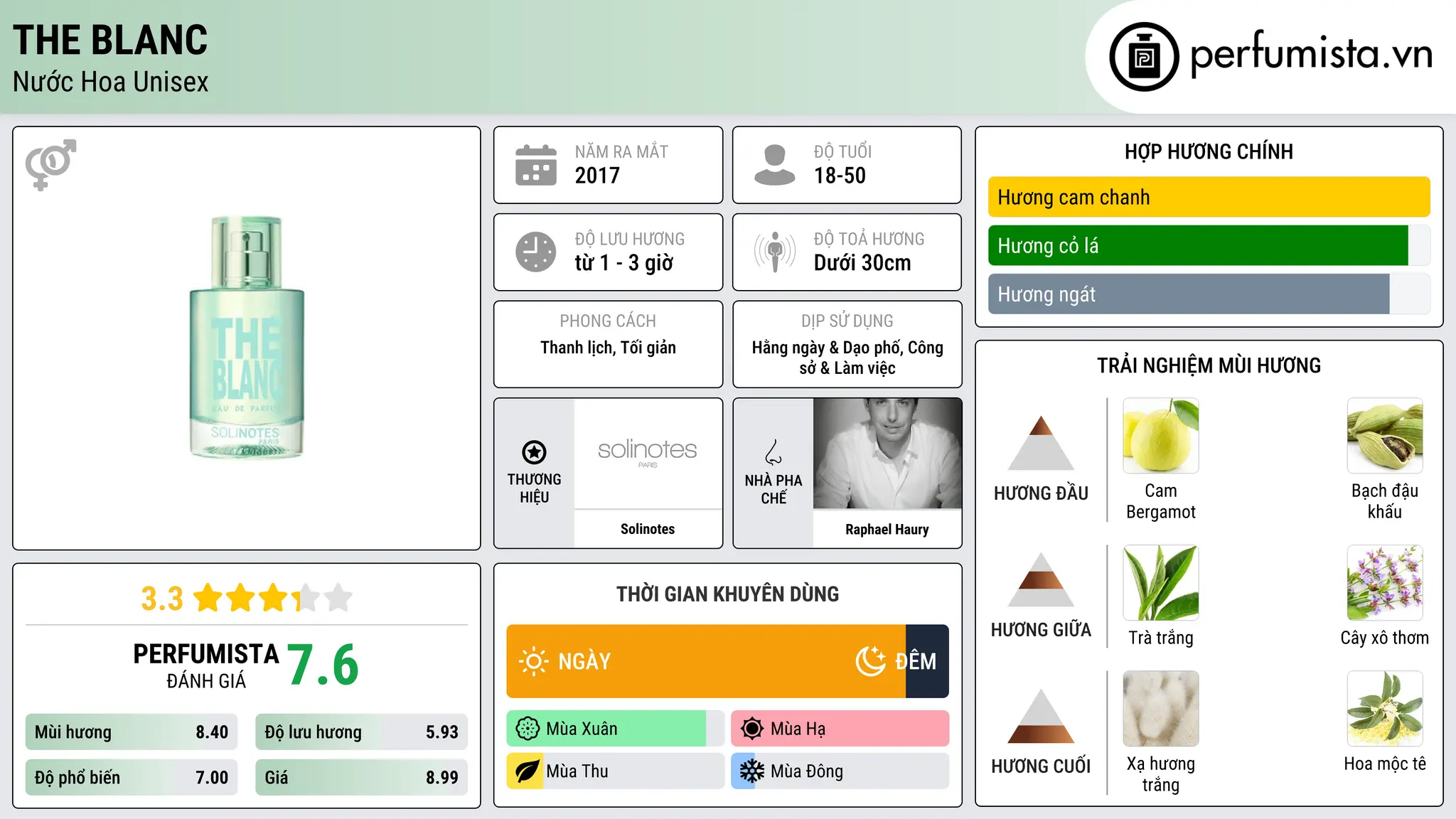Viewport: 1456px width, 819px height.
Task: Click the THE BLANC title
Action: [110, 40]
